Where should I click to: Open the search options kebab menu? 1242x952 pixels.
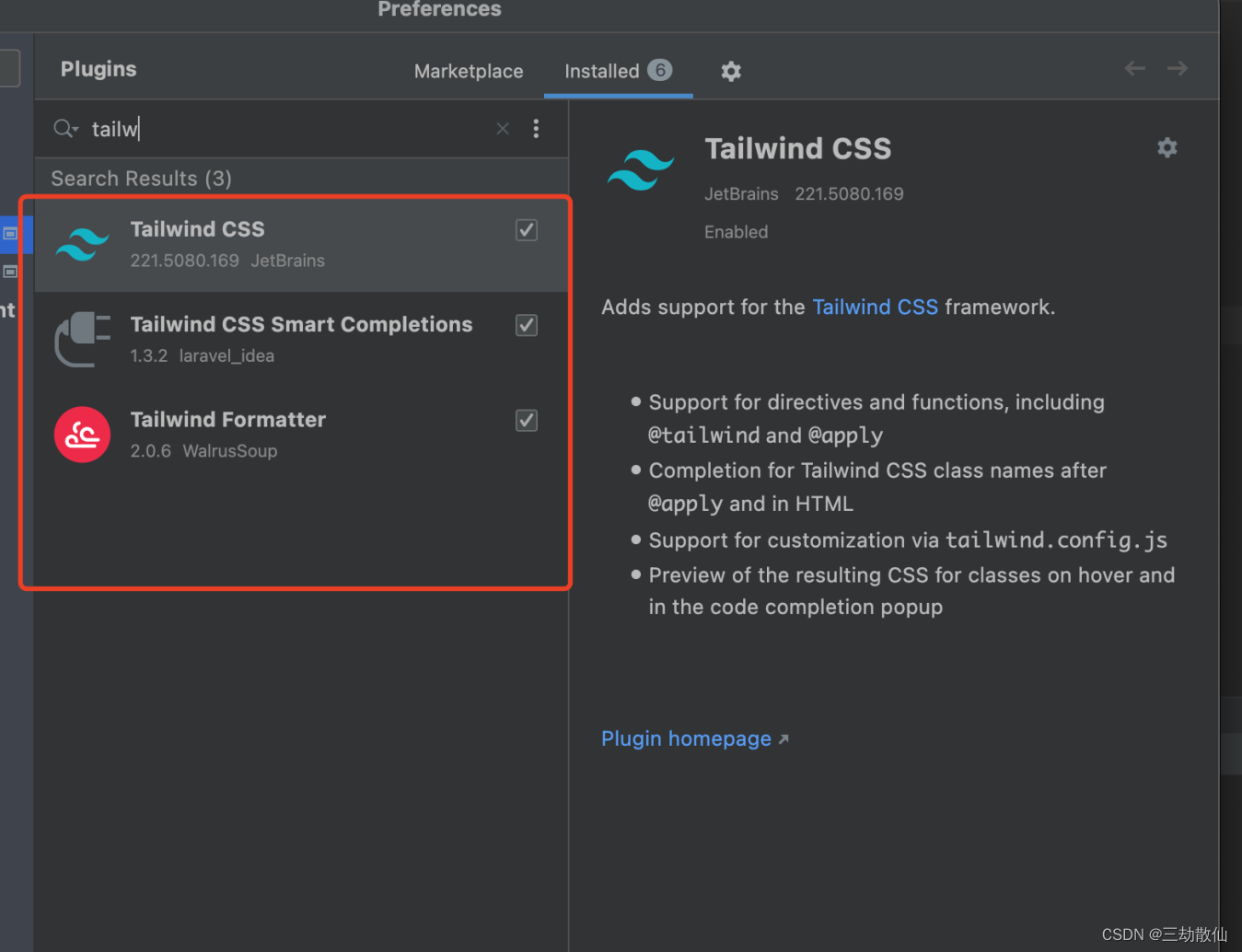click(536, 128)
